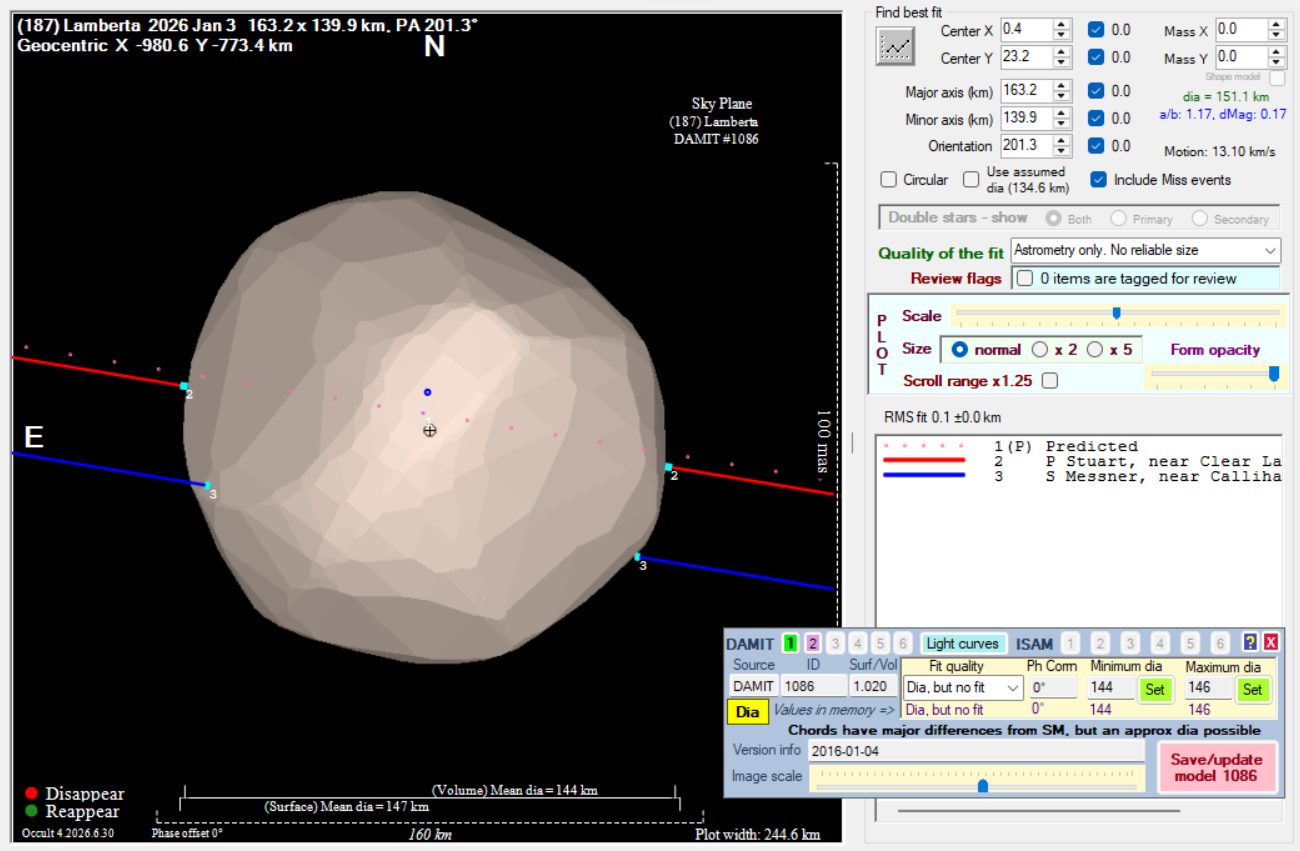Screen dimensions: 1300x851
Task: Toggle the Center X fix checkbox
Action: [x=1097, y=30]
